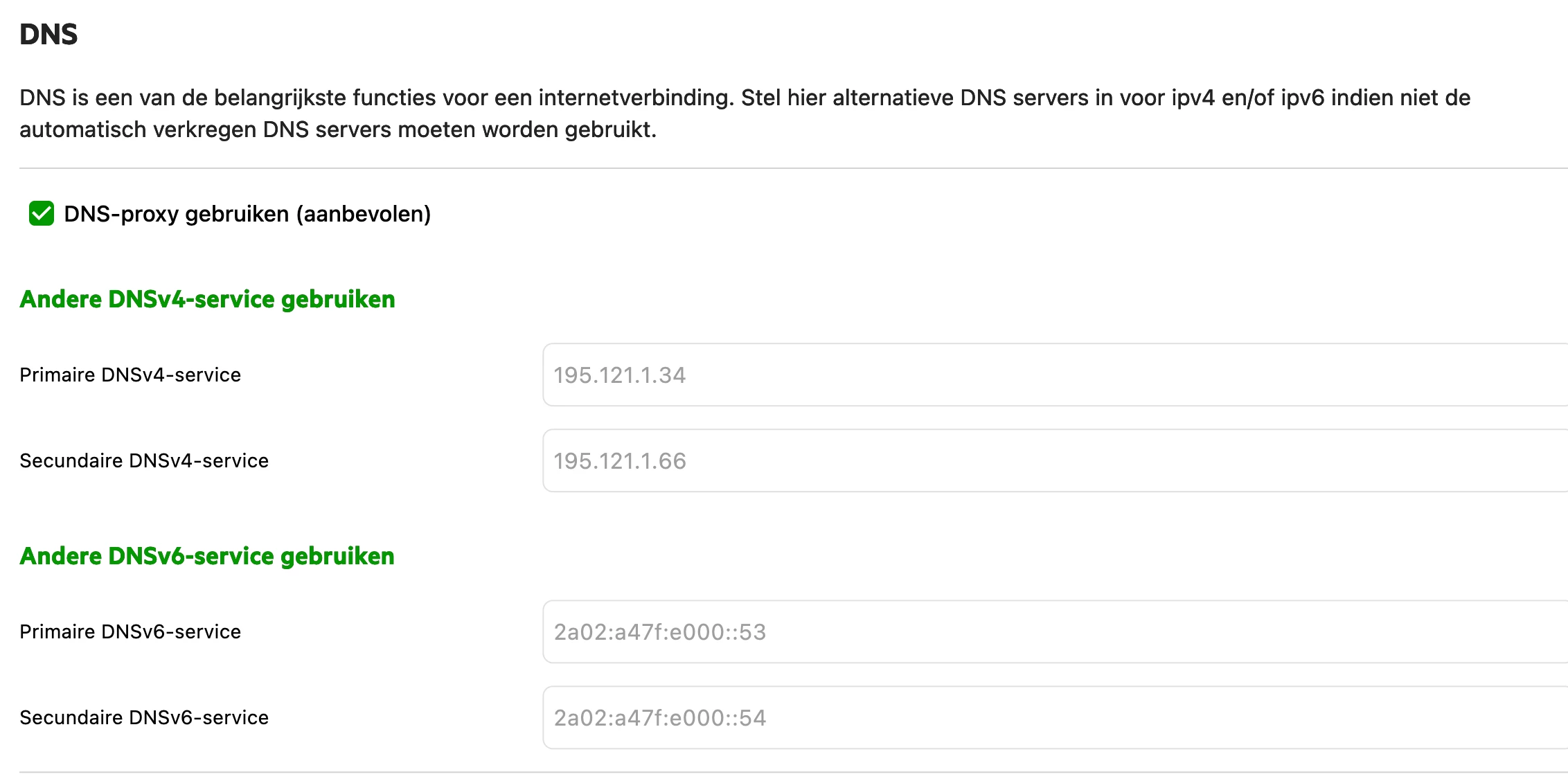Click the 'Andere DNSv4-service gebruiken' heading
The width and height of the screenshot is (1568, 781).
[207, 299]
